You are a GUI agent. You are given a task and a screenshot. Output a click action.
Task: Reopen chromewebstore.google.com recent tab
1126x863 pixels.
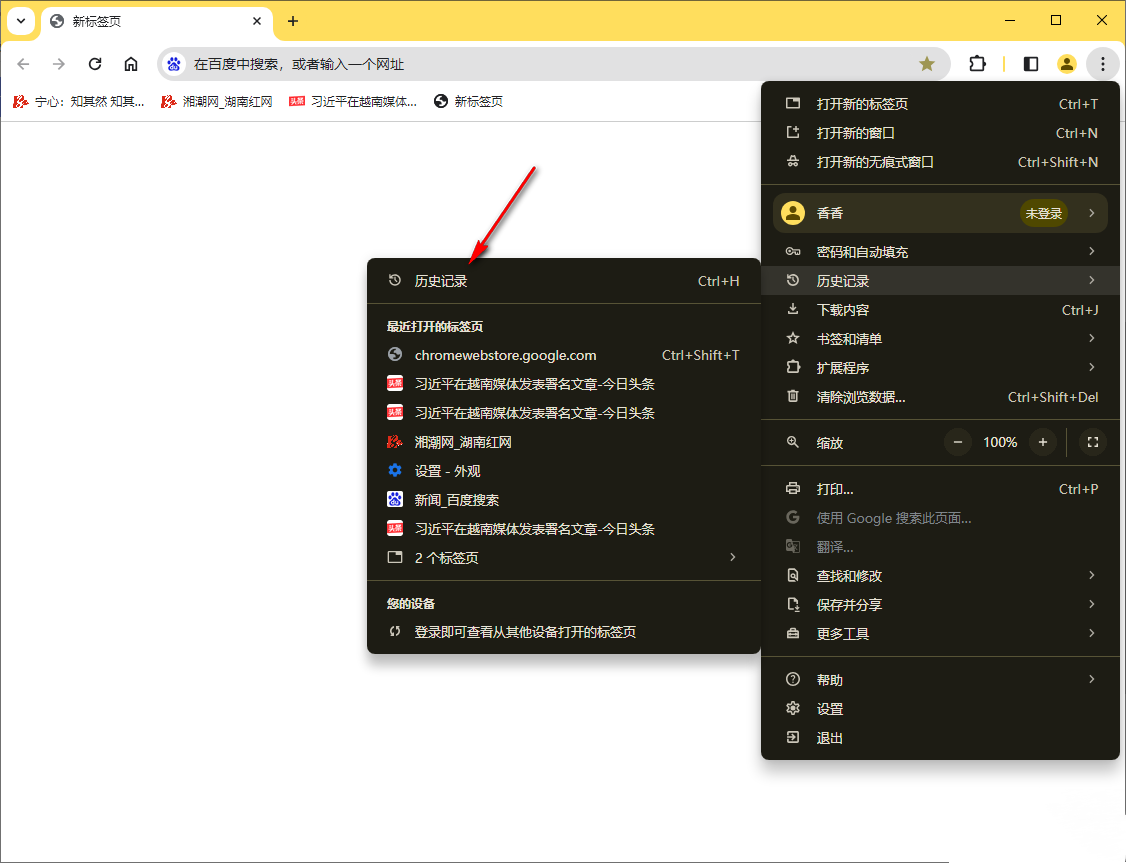564,355
